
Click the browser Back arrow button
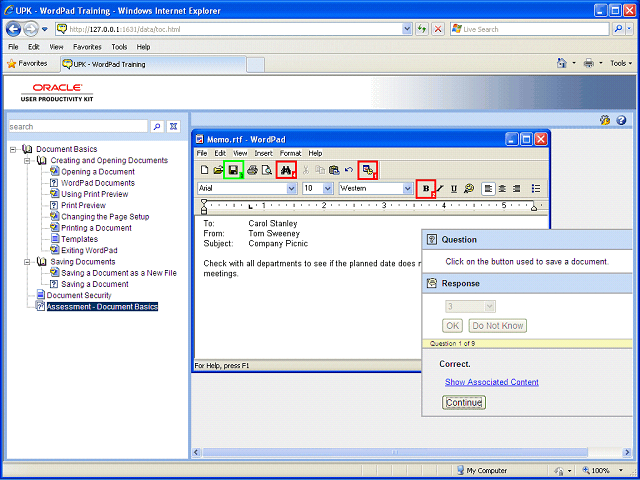click(x=13, y=29)
